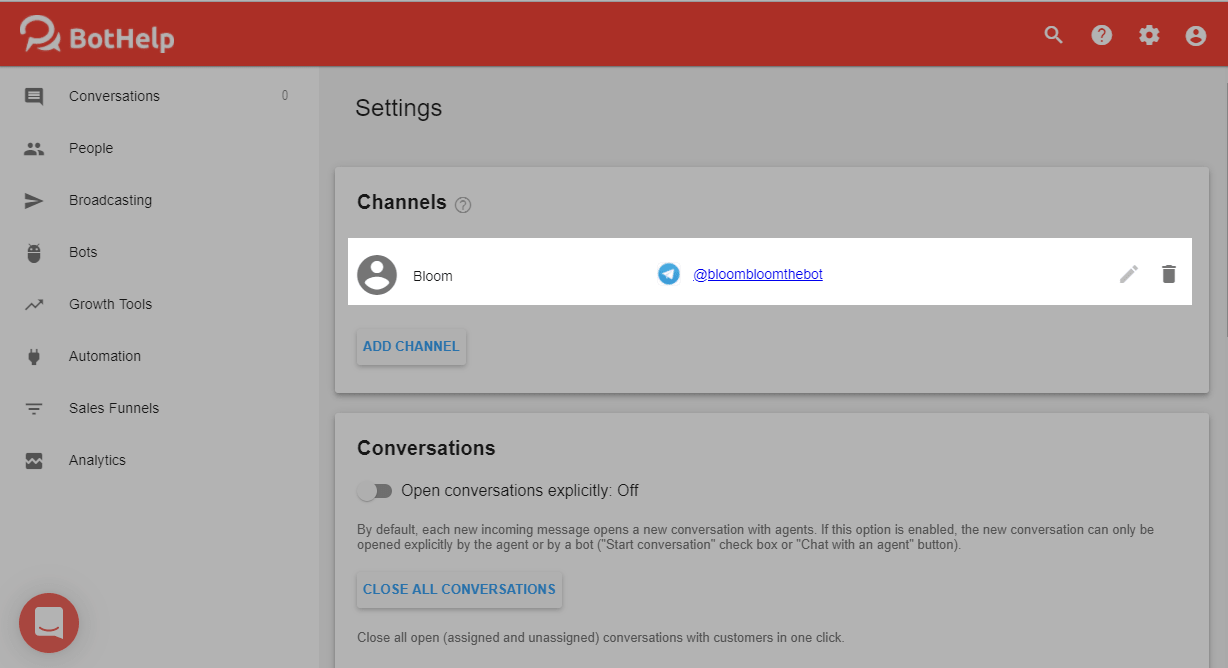
Task: Click the Automation plug sidebar icon
Action: [x=34, y=357]
